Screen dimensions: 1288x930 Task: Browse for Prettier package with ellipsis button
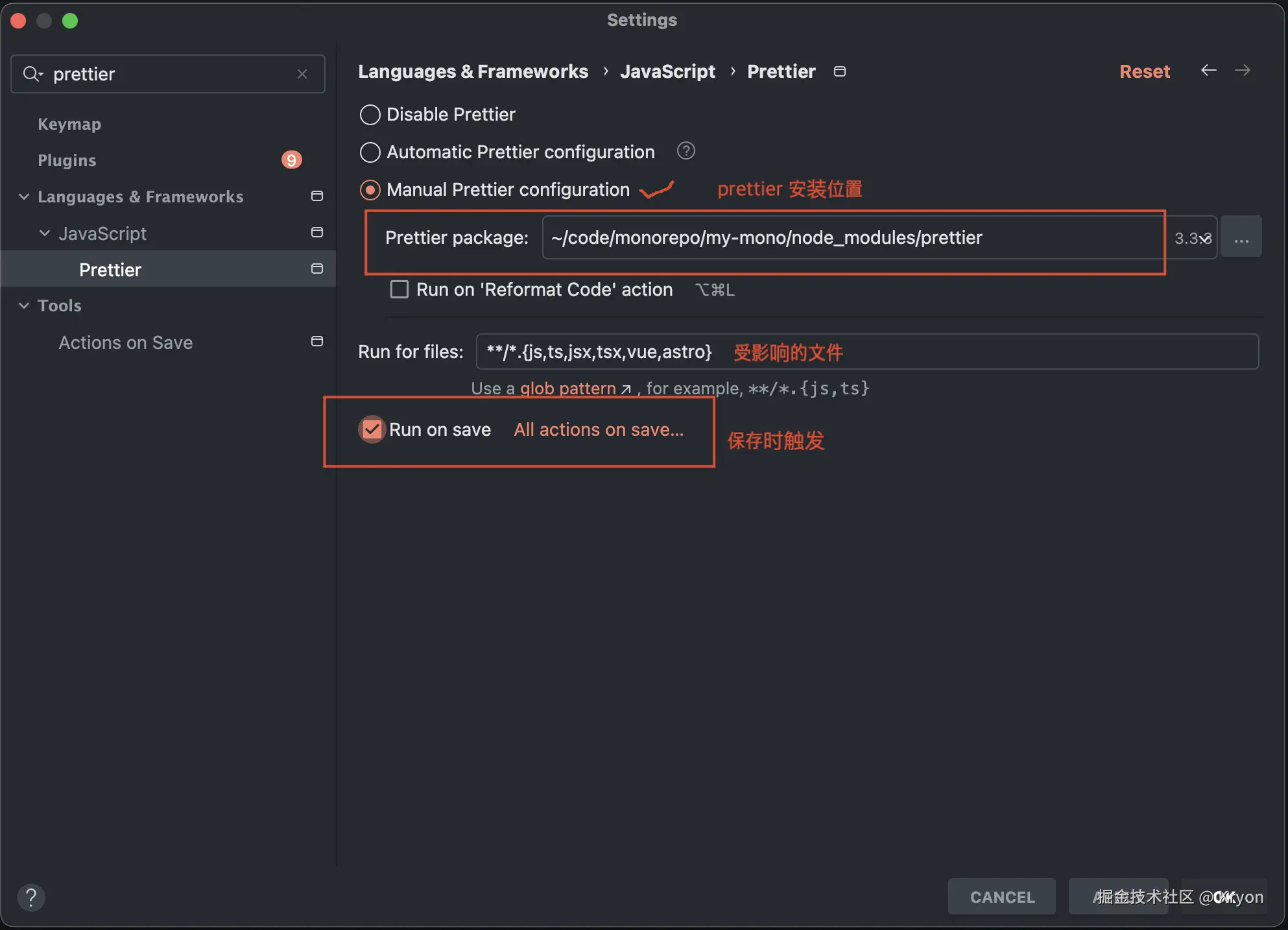pyautogui.click(x=1241, y=237)
